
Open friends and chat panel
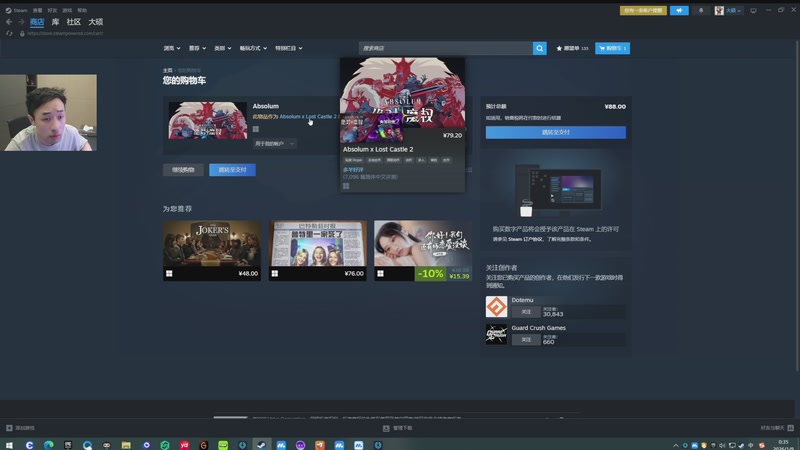click(x=777, y=428)
